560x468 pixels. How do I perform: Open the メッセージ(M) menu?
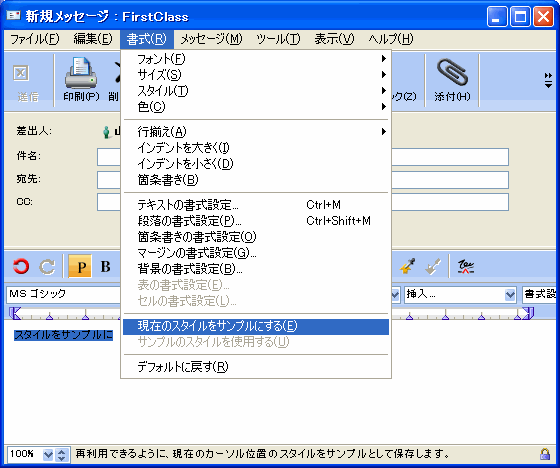tap(211, 39)
